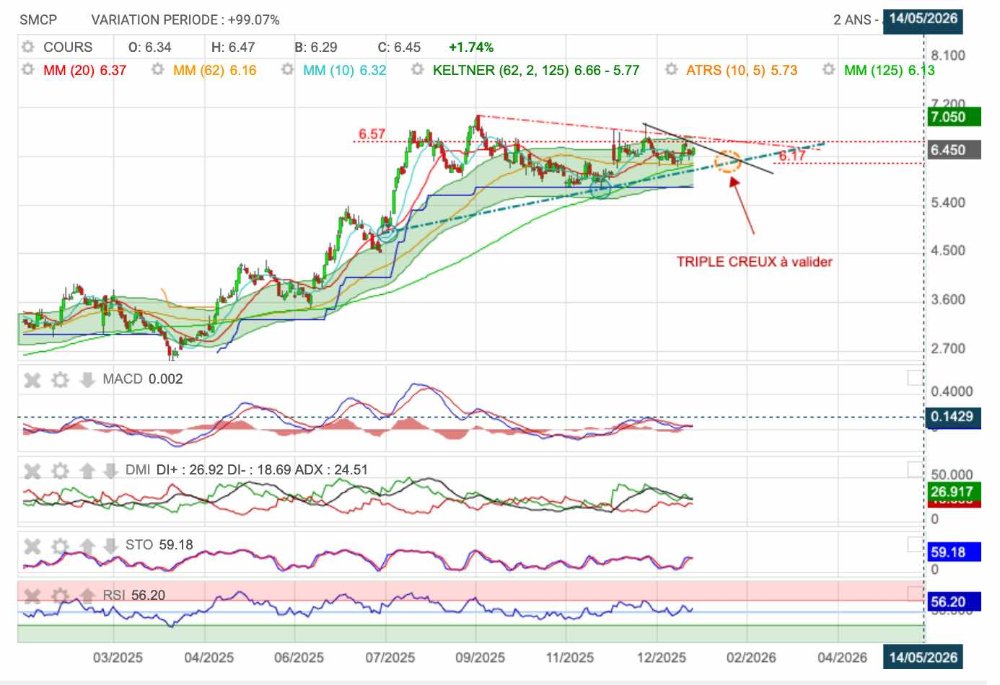Open settings gear for MM (62) indicator
Viewport: 1000px width, 685px height.
[158, 70]
